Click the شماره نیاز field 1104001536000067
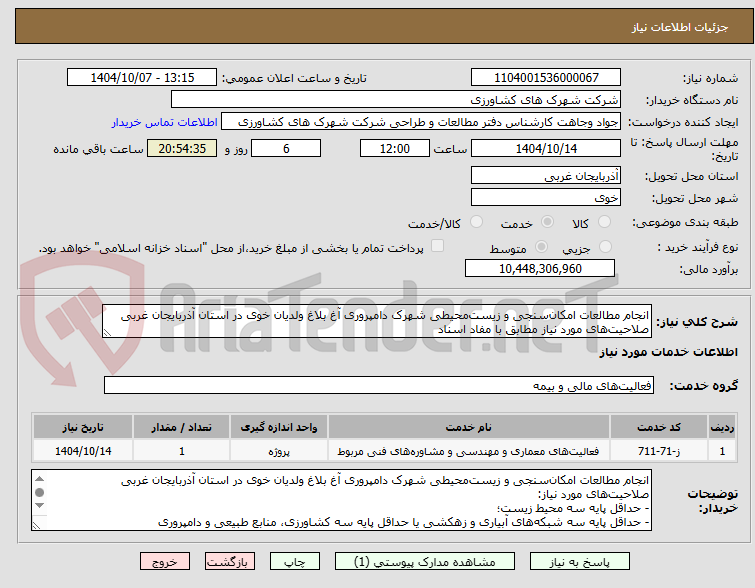The image size is (755, 588). coord(546,78)
